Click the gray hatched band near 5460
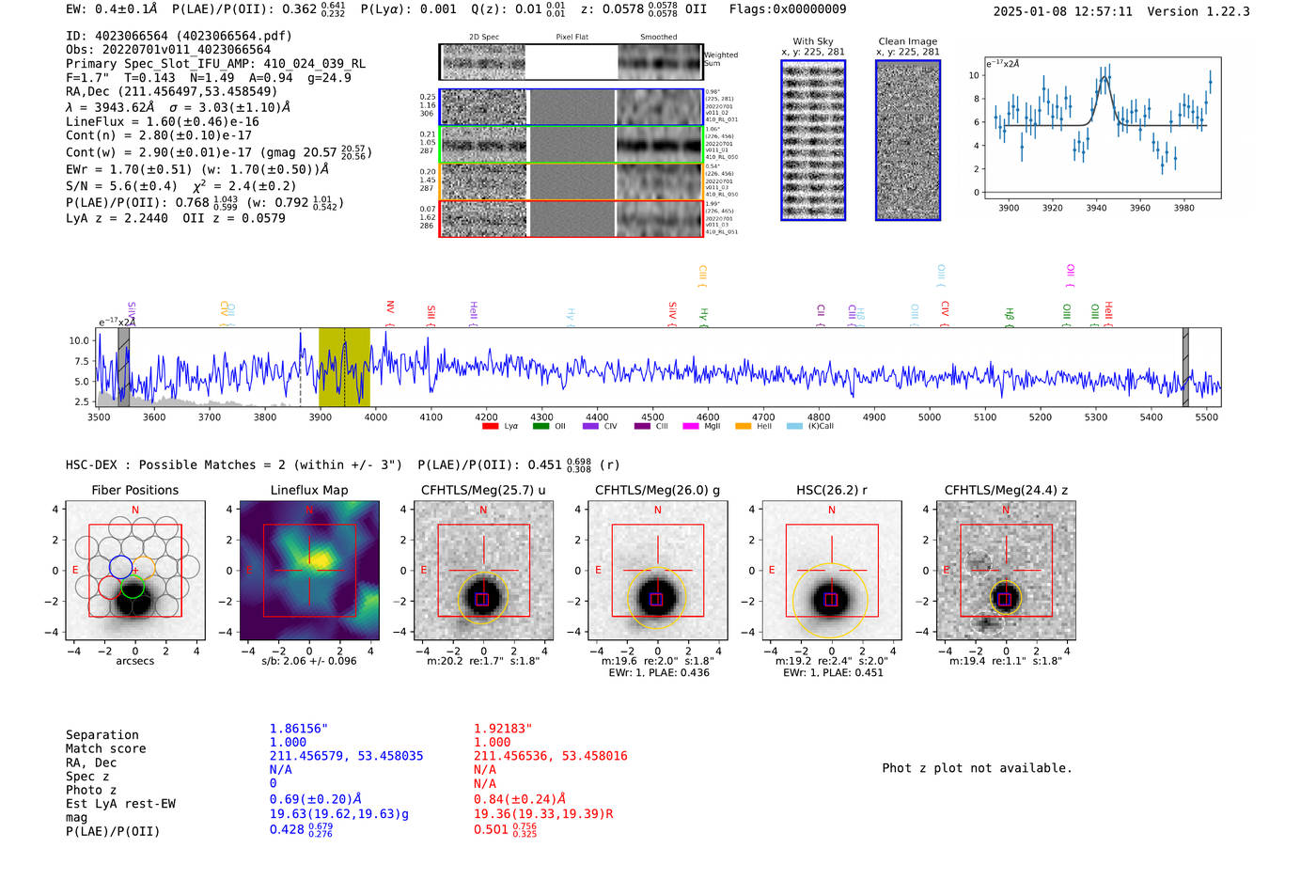Image resolution: width=1316 pixels, height=896 pixels. [1185, 367]
